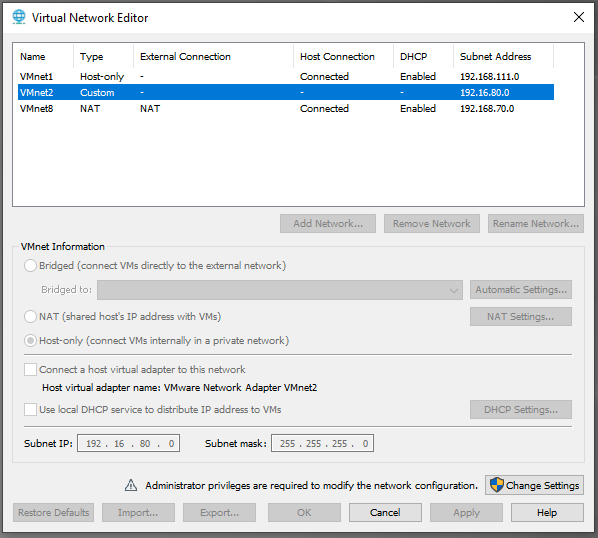
Task: Click the Cancel button
Action: tap(385, 512)
